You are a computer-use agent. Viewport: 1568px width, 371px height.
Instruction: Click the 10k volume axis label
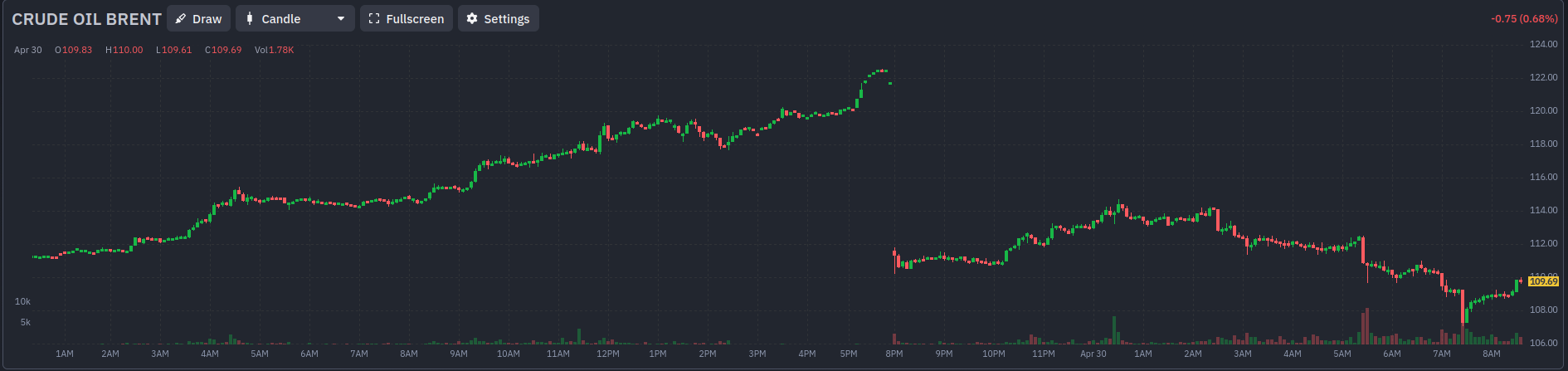point(22,301)
